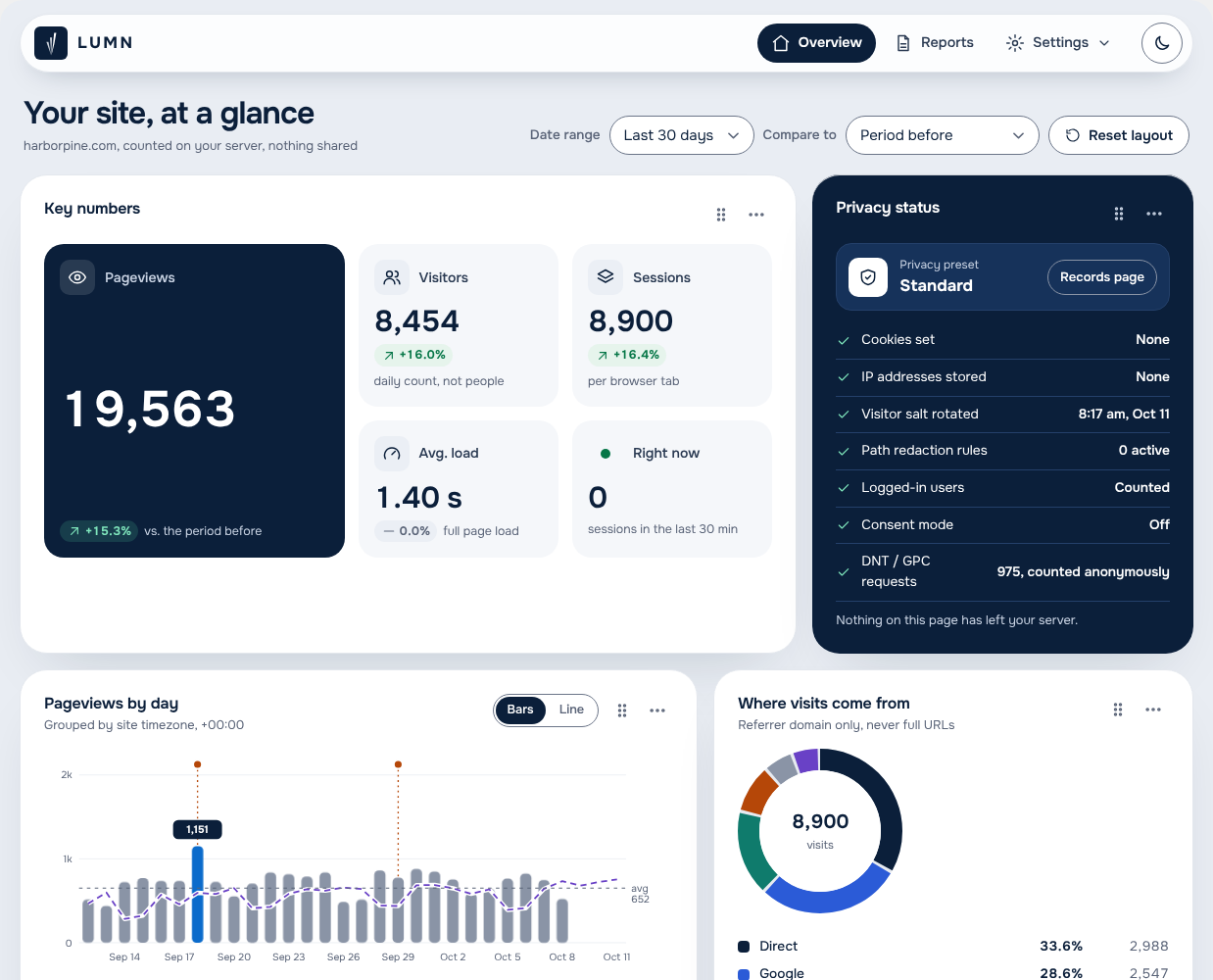Click the Right now green status dot
Screen dimensions: 1213x980
point(606,454)
